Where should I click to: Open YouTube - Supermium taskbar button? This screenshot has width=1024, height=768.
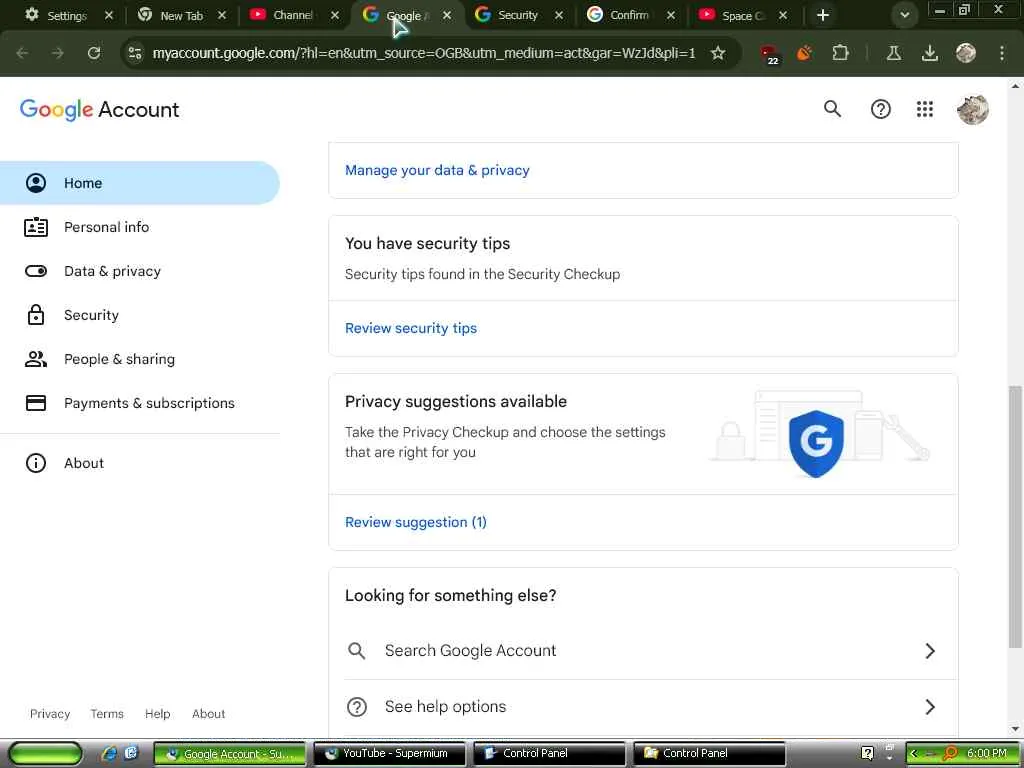(390, 754)
